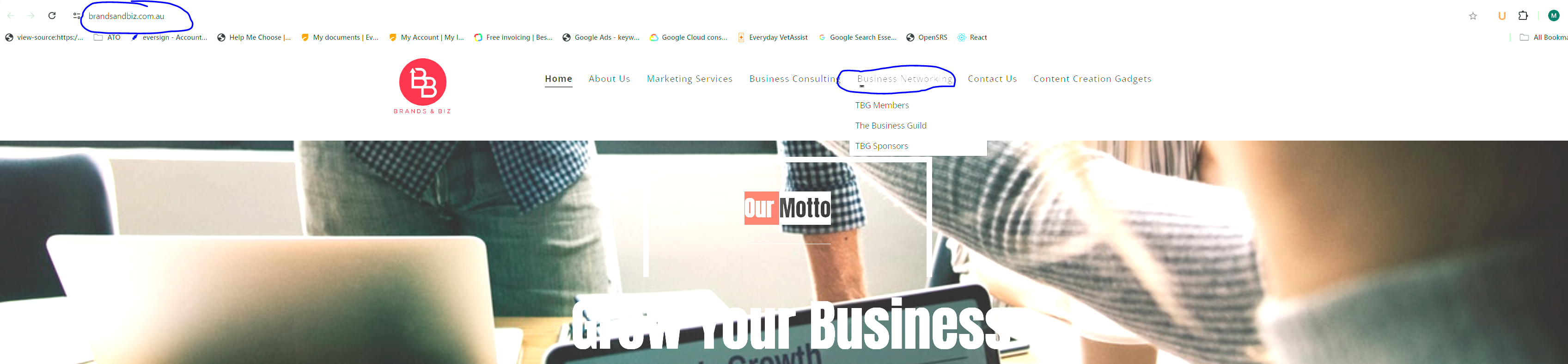
Task: Open Content Creation Gadgets page
Action: [x=1092, y=79]
